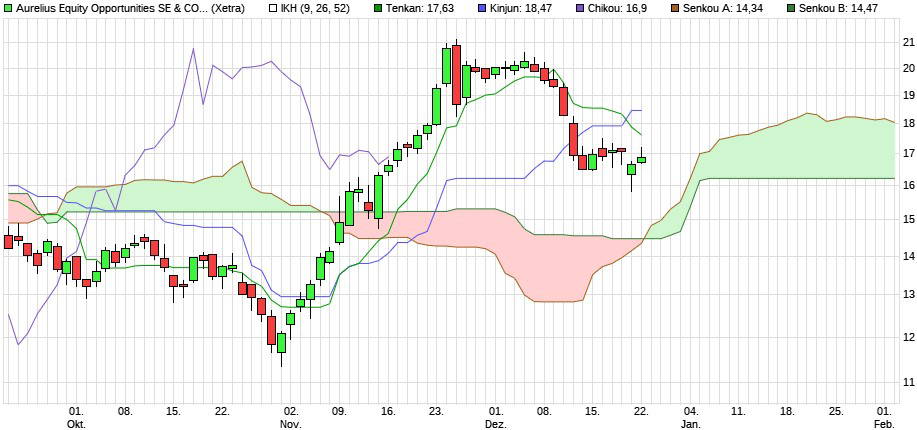
Task: Click the '01. Okt.' date axis label
Action: pos(77,418)
